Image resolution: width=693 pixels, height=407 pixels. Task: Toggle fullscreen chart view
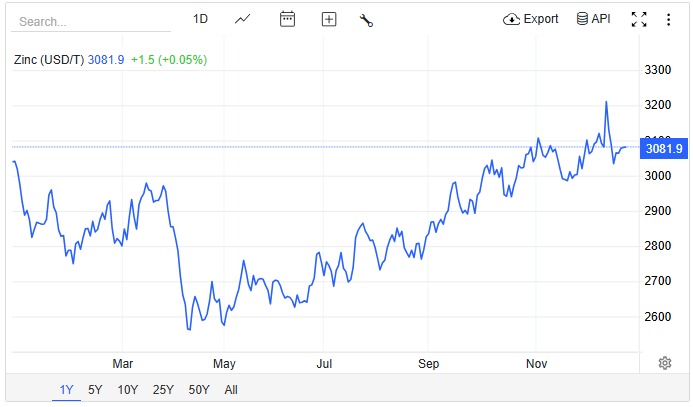(x=639, y=19)
